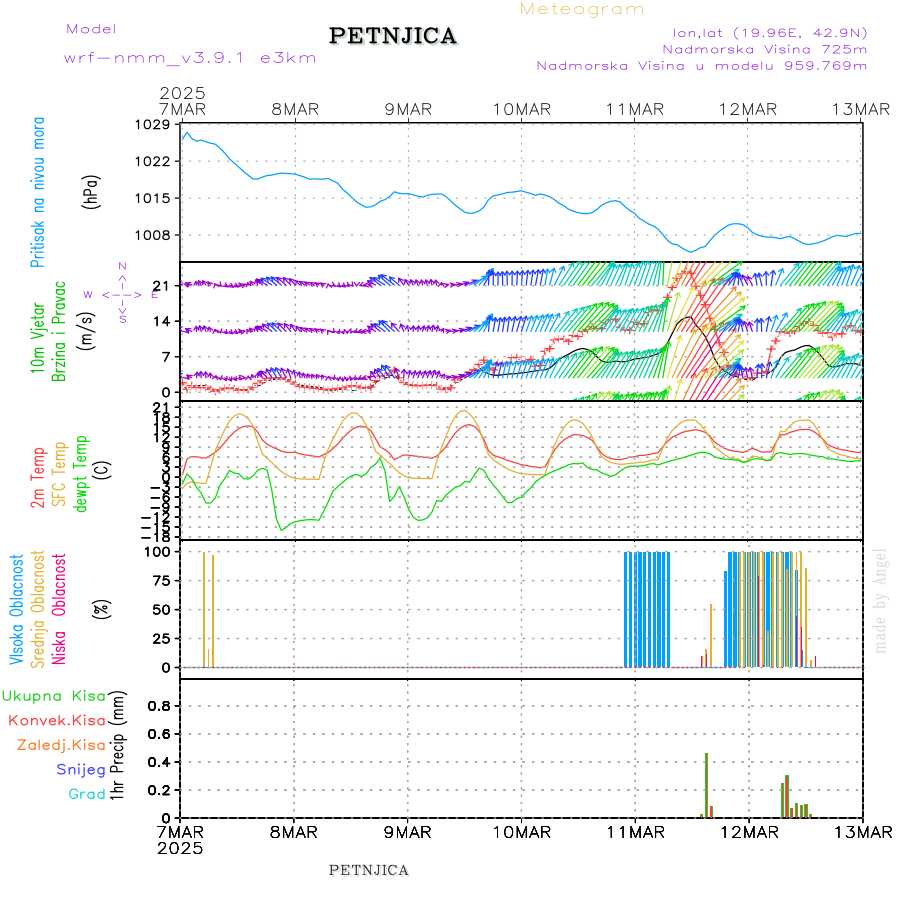Click the Snijeg legend entry
This screenshot has height=900, width=900.
[80, 769]
